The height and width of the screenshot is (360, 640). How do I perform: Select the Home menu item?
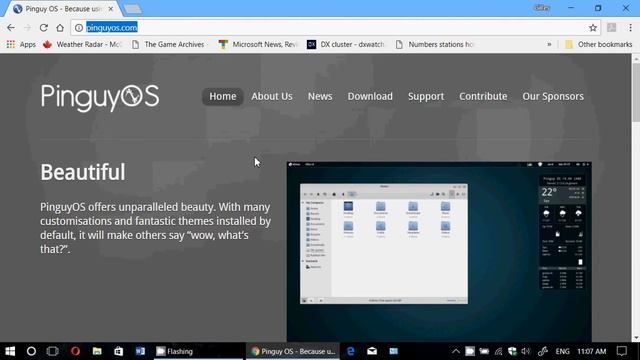(223, 96)
